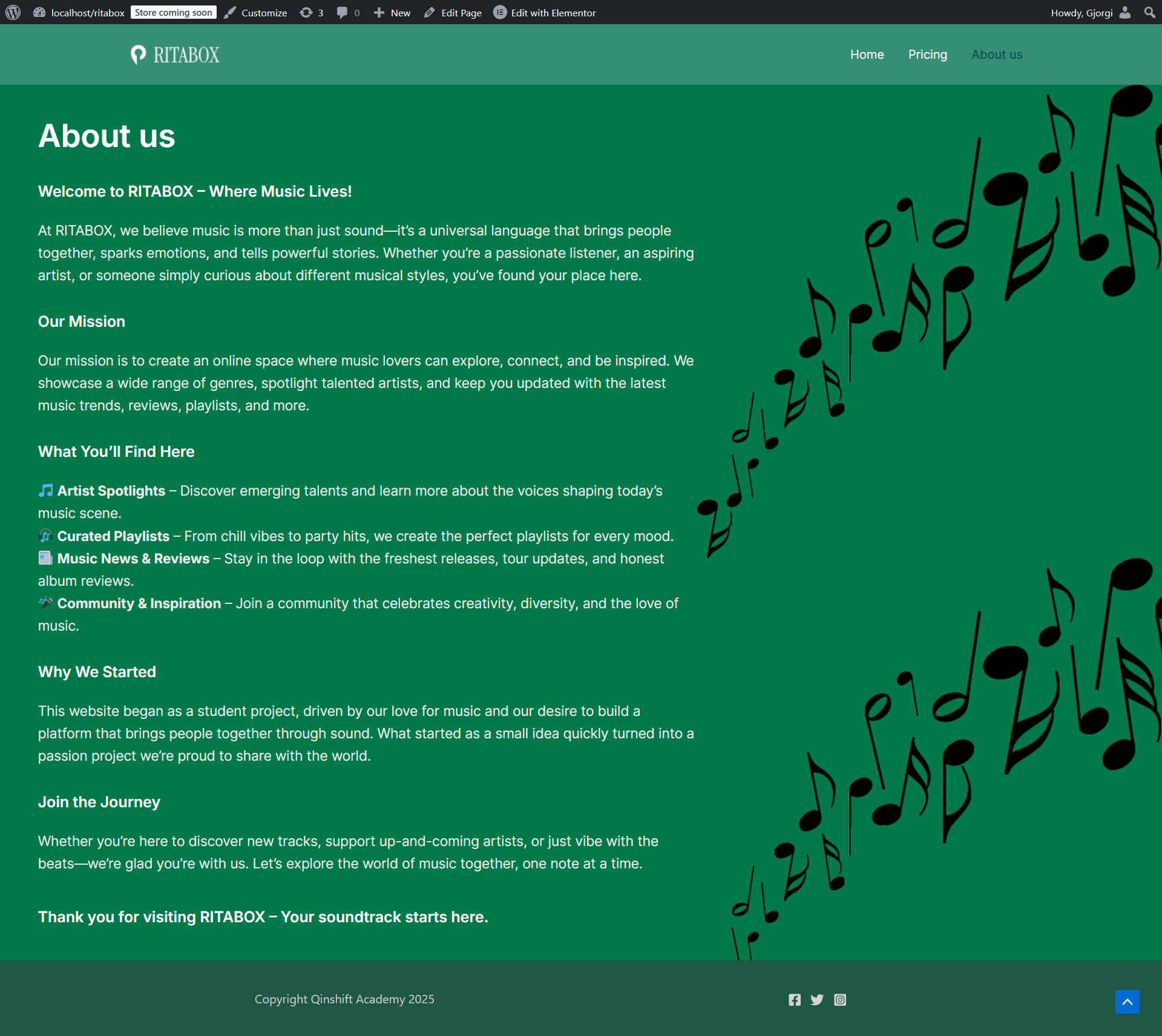Select the About us nav link

point(997,54)
